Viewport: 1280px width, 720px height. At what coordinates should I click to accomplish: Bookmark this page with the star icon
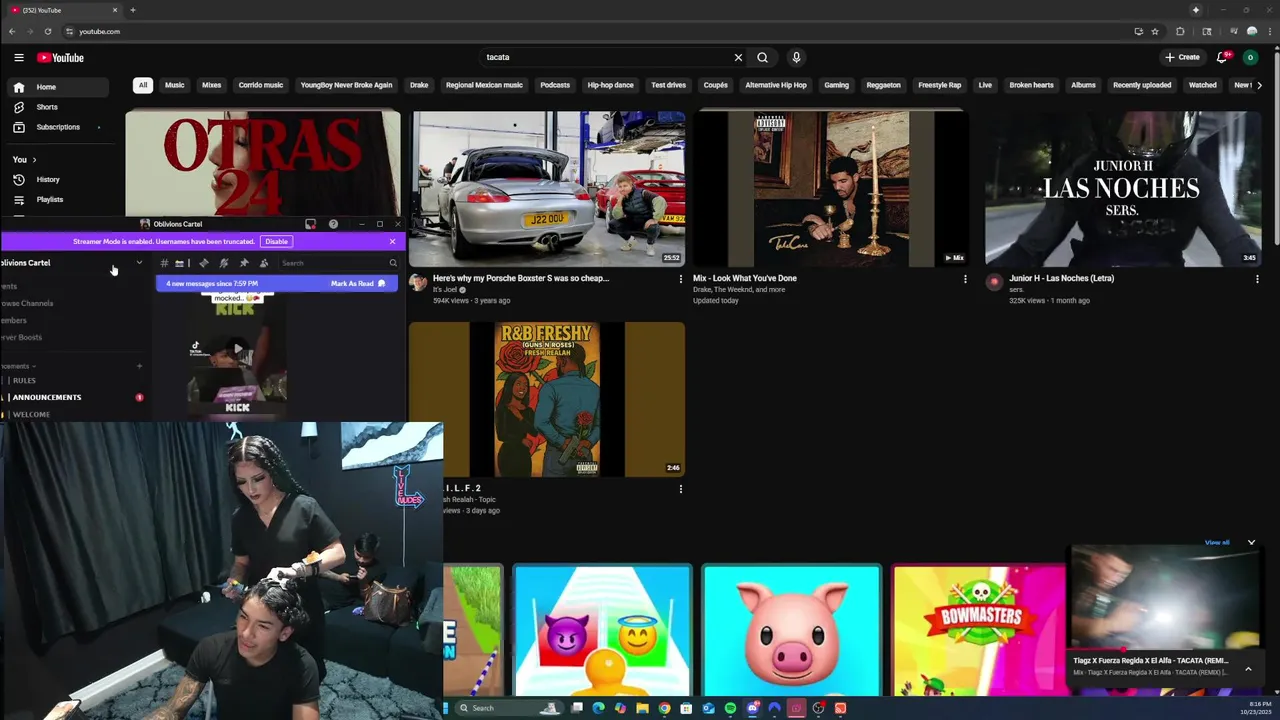click(1155, 31)
